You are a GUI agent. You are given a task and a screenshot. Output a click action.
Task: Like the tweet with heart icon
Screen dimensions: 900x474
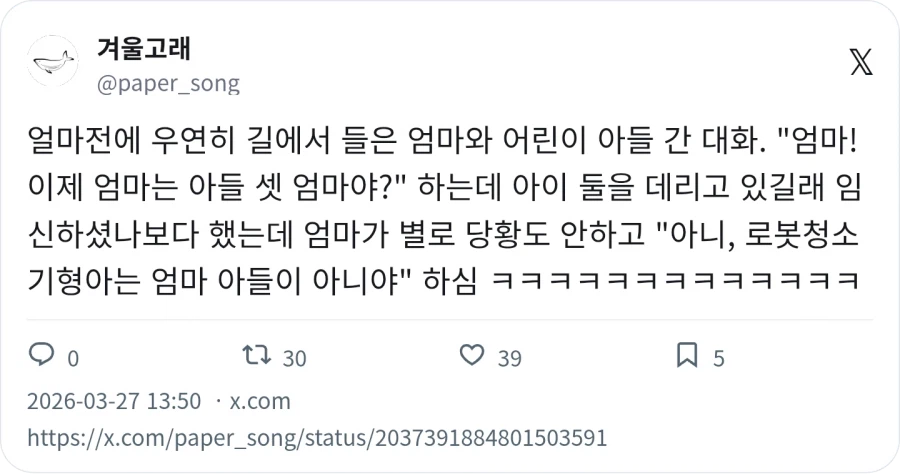pyautogui.click(x=472, y=355)
